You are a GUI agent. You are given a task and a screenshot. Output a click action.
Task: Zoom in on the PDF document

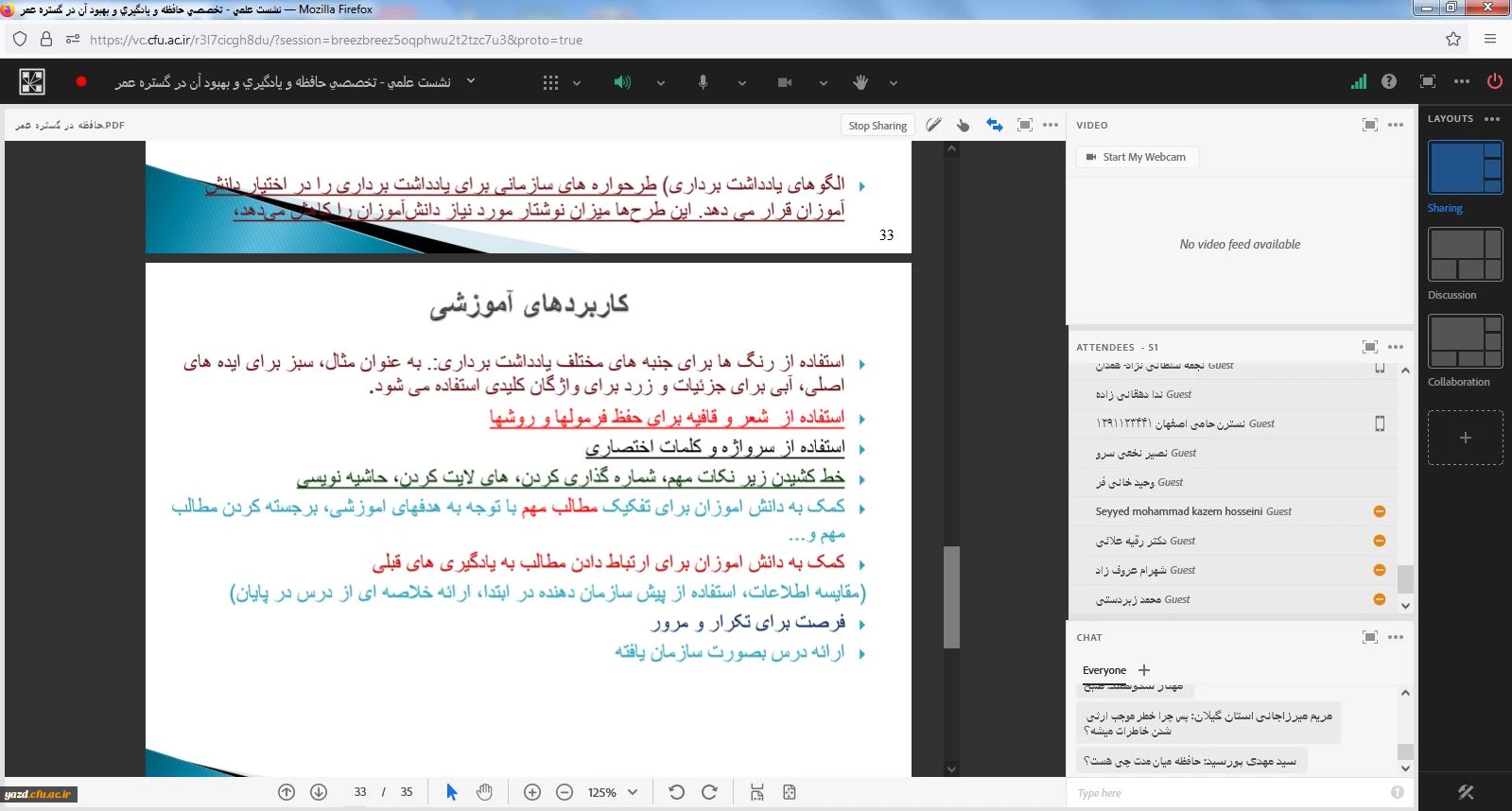tap(532, 792)
